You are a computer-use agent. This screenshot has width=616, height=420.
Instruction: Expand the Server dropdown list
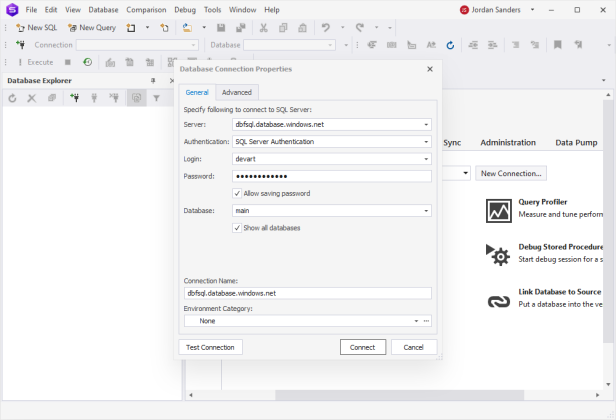pyautogui.click(x=426, y=125)
